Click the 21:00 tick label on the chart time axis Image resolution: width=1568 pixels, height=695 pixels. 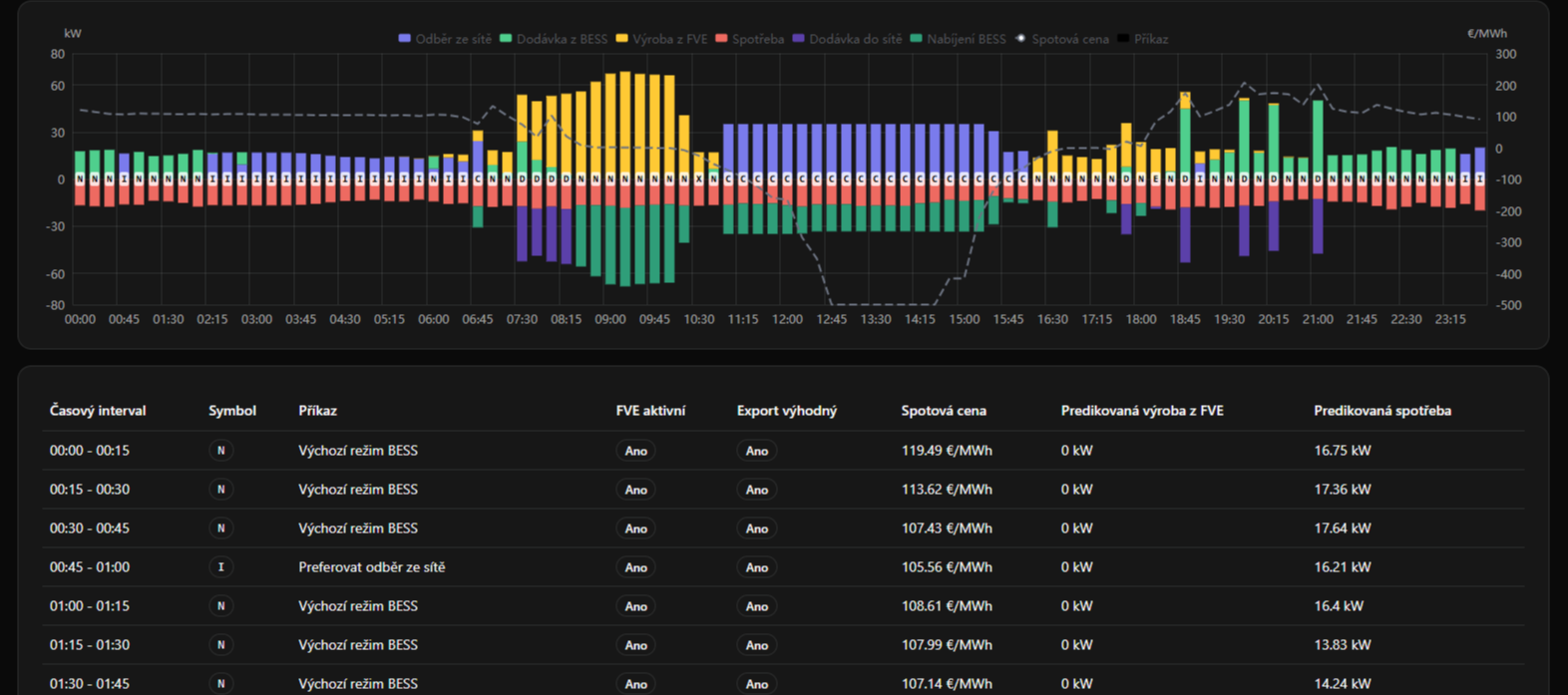(x=1318, y=319)
